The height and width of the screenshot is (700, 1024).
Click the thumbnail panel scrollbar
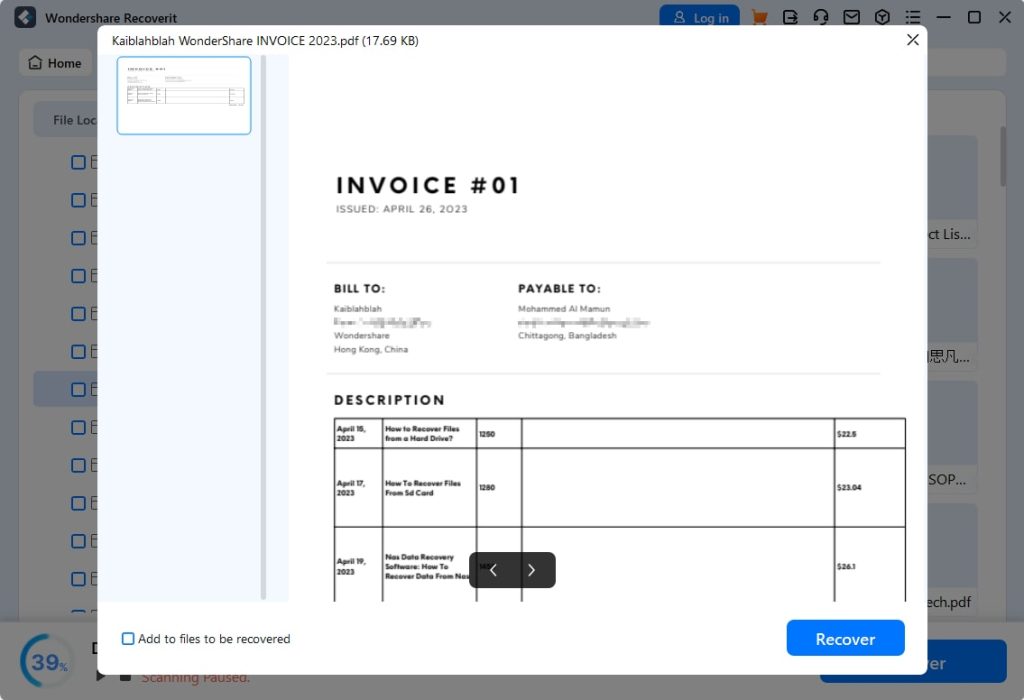(x=263, y=326)
